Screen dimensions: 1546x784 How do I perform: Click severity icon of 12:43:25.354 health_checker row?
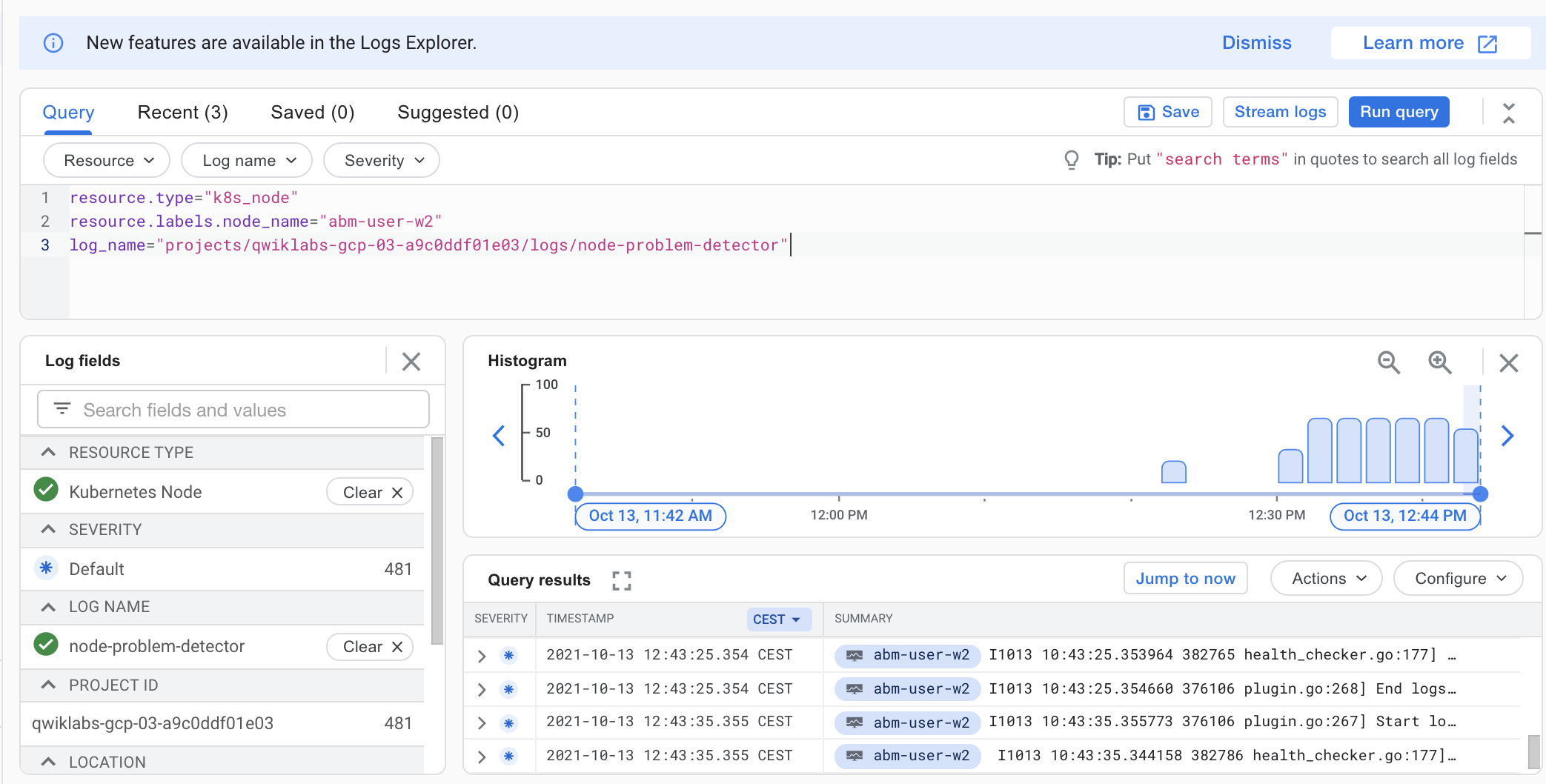(508, 655)
